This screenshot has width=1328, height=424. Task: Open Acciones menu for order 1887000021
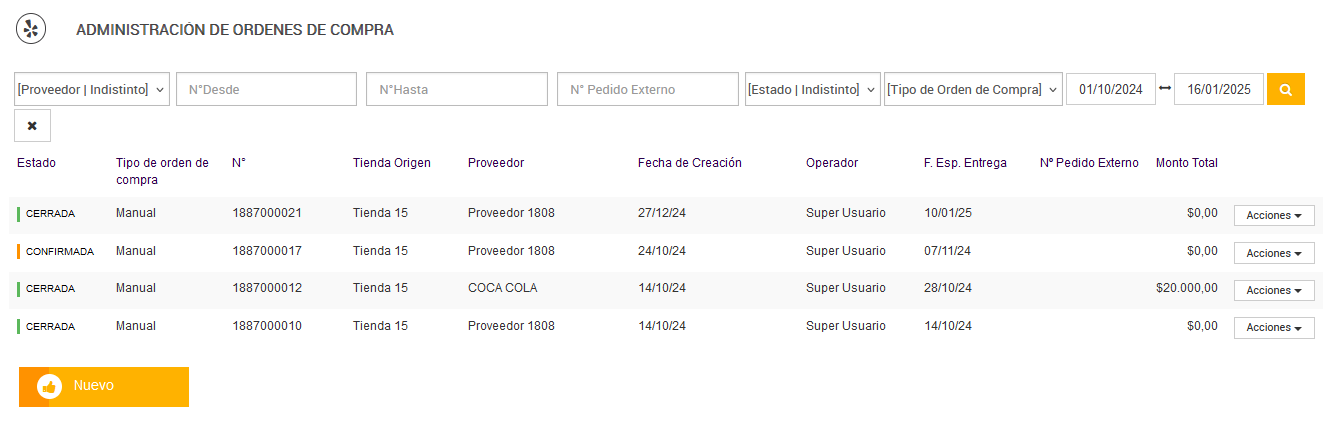[1273, 216]
